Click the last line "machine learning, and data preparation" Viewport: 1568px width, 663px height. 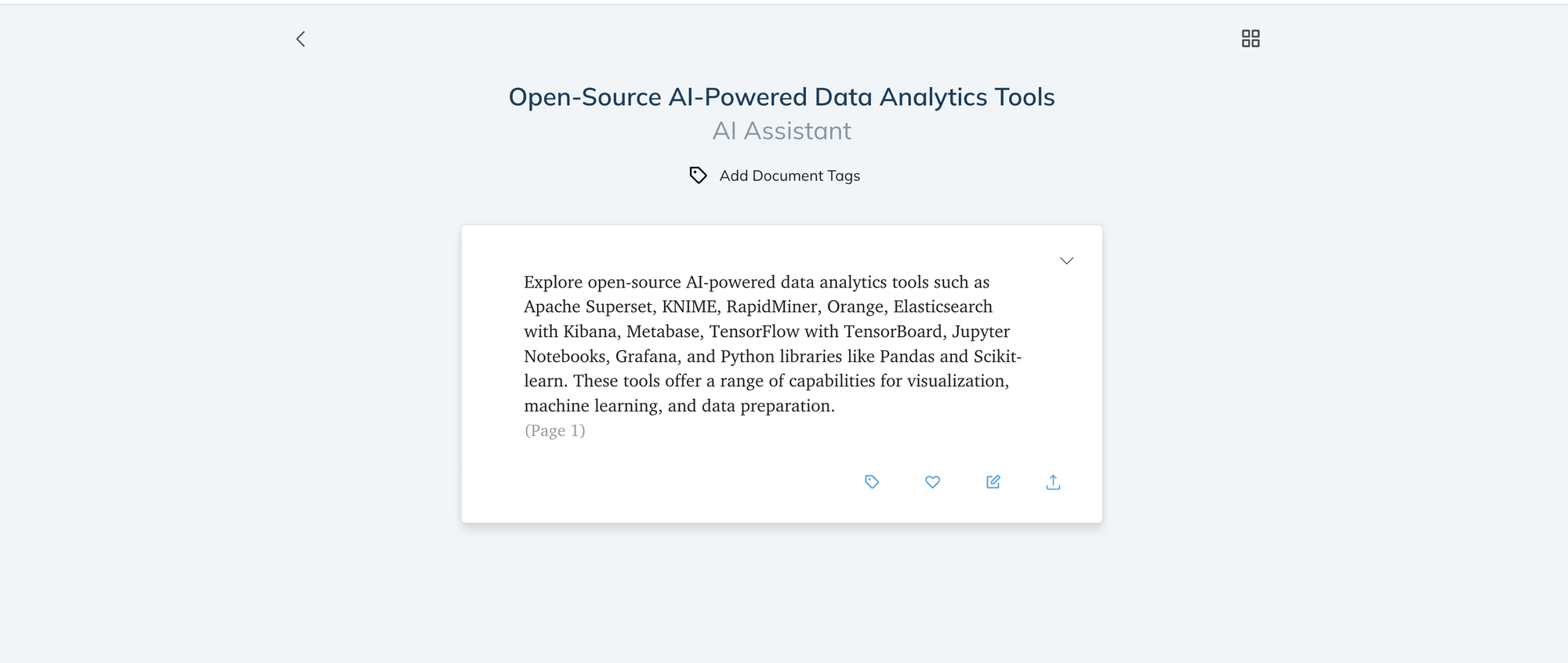680,406
